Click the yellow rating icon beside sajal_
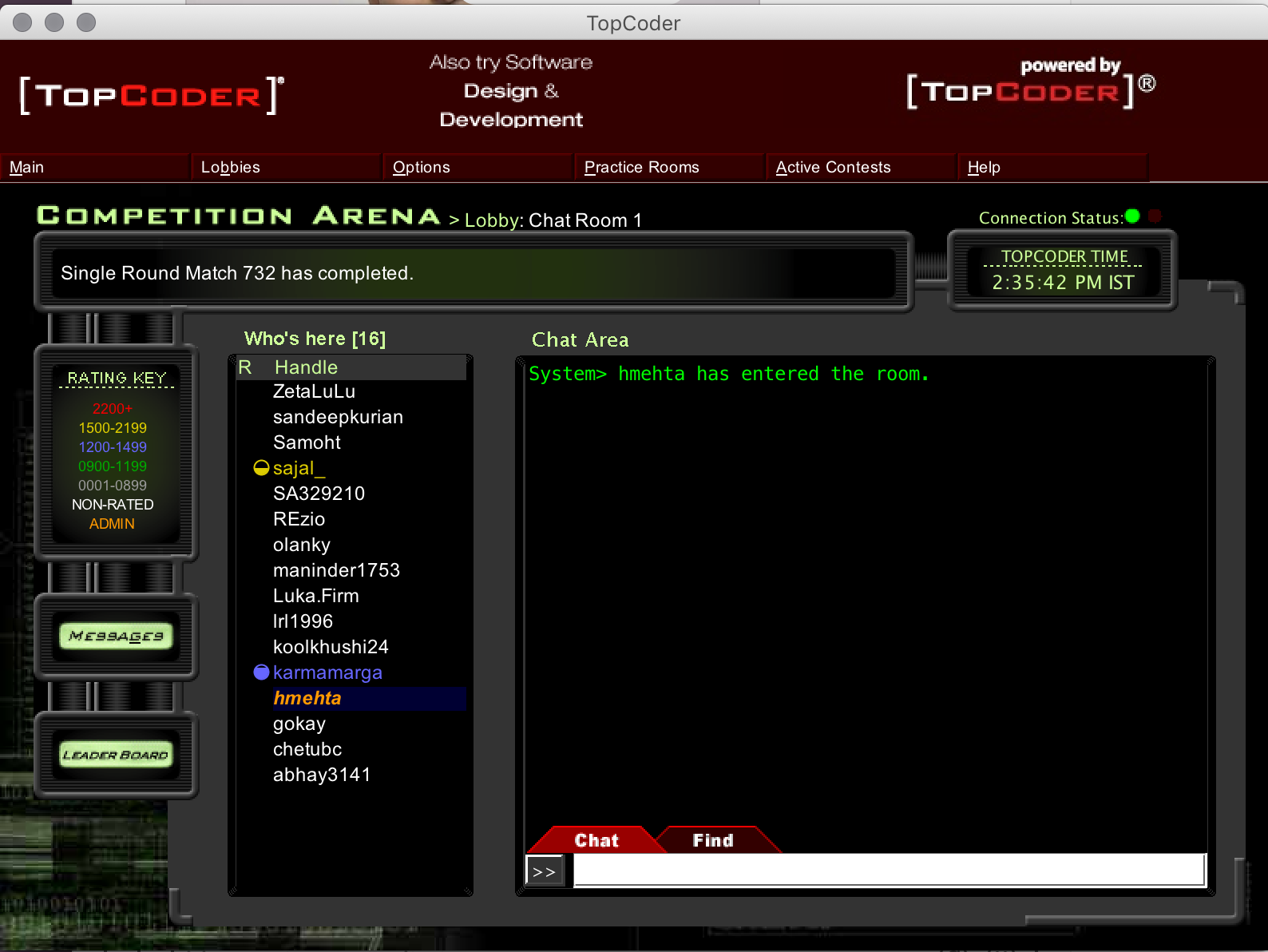 (x=261, y=468)
